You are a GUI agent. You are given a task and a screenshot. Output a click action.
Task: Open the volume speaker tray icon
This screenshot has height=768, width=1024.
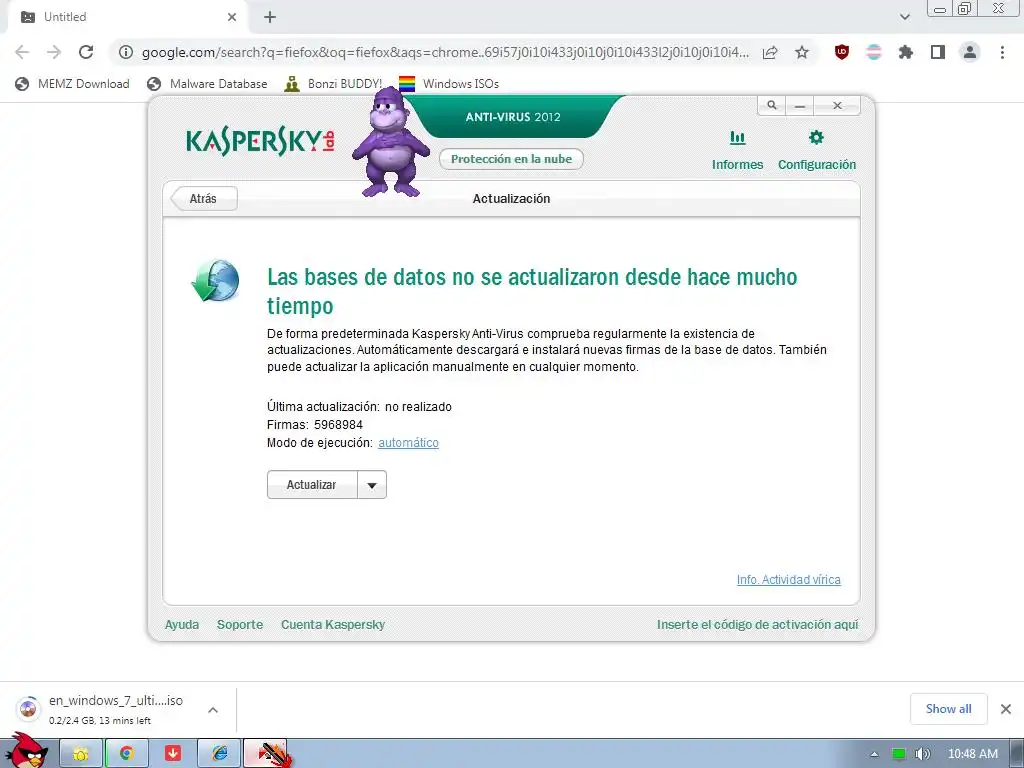(922, 754)
